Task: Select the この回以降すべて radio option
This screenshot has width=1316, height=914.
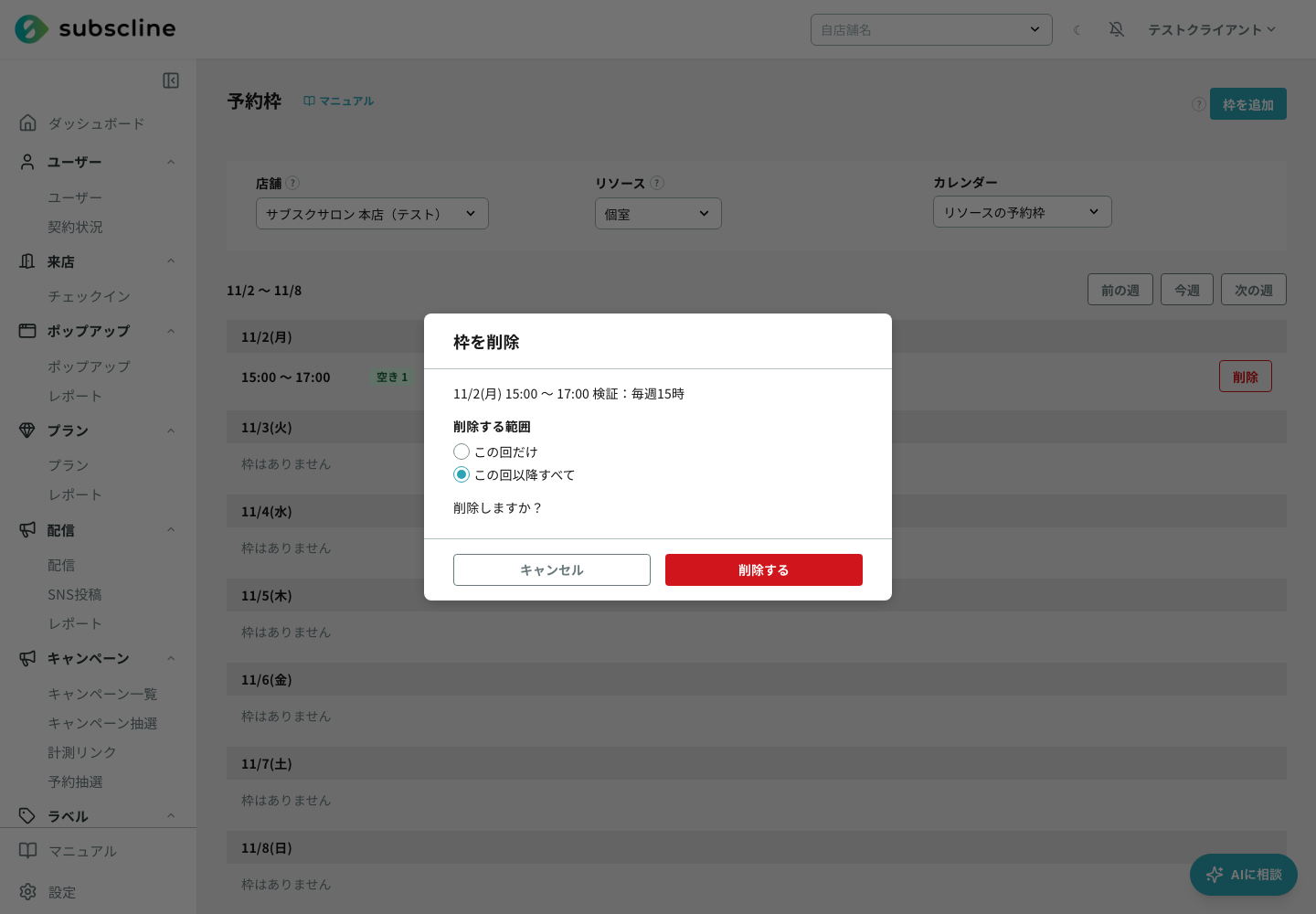Action: click(462, 474)
